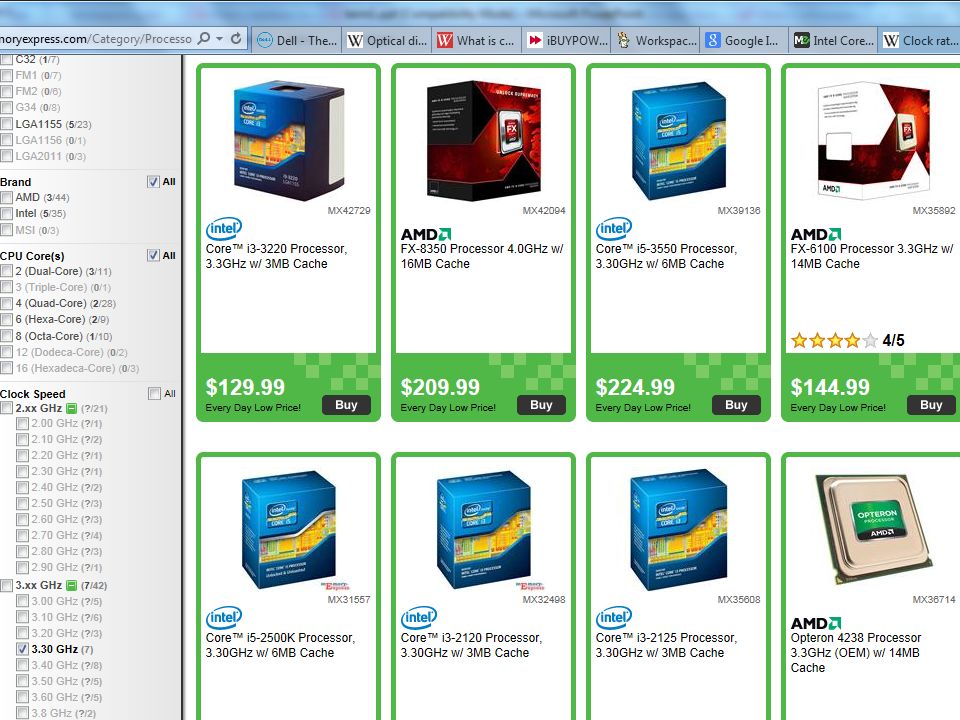Toggle the LGA1155 socket checkbox

click(7, 124)
